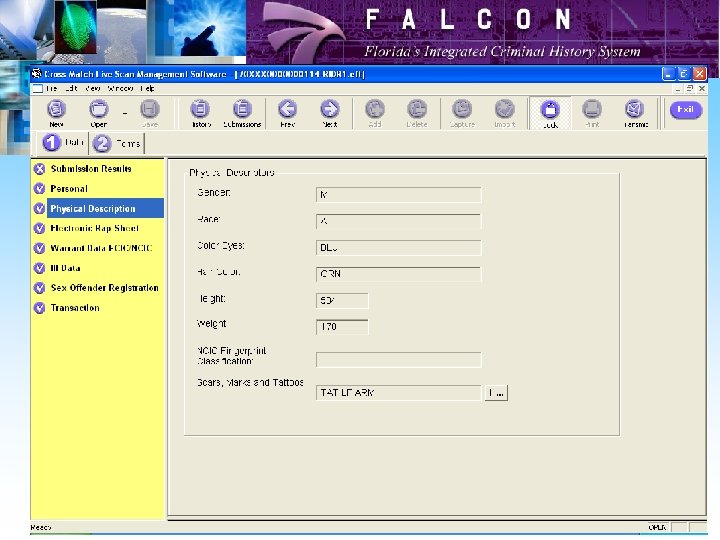720x540 pixels.
Task: Click the checkmark icon beside Physical Description
Action: pos(39,208)
